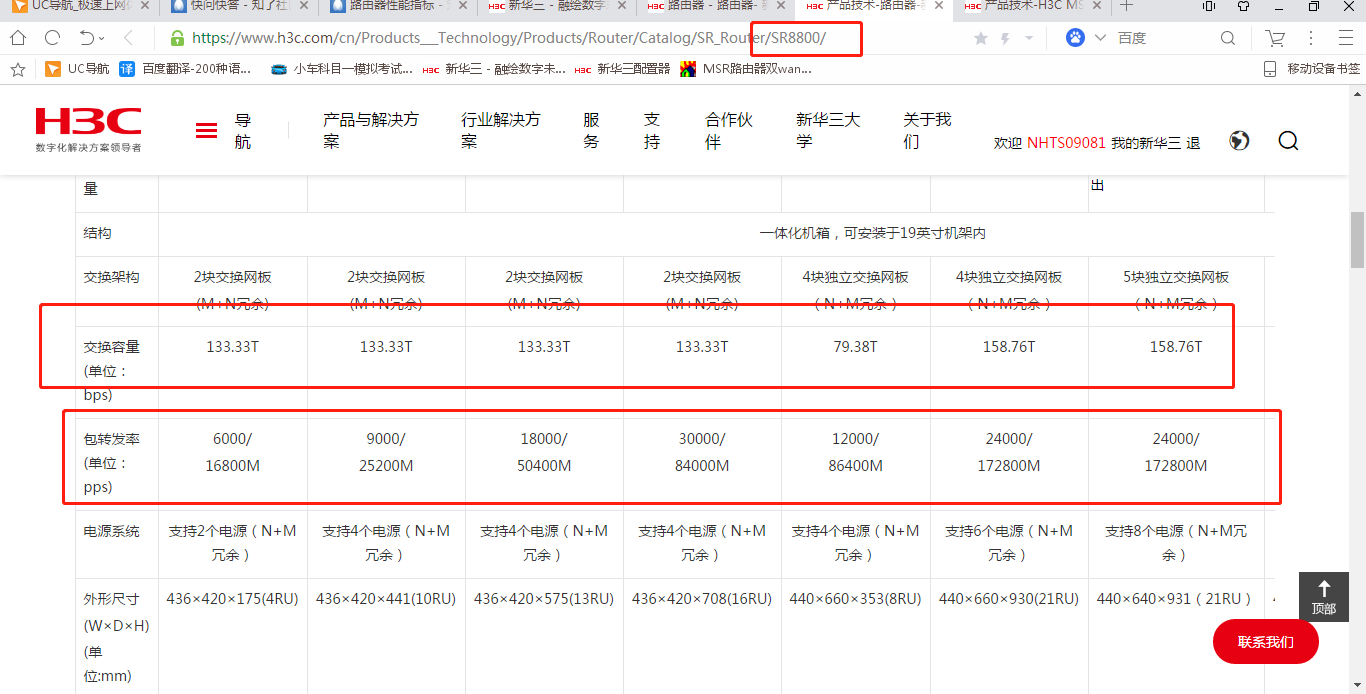Open 关于我们 menu
This screenshot has width=1366, height=694.
click(x=927, y=130)
